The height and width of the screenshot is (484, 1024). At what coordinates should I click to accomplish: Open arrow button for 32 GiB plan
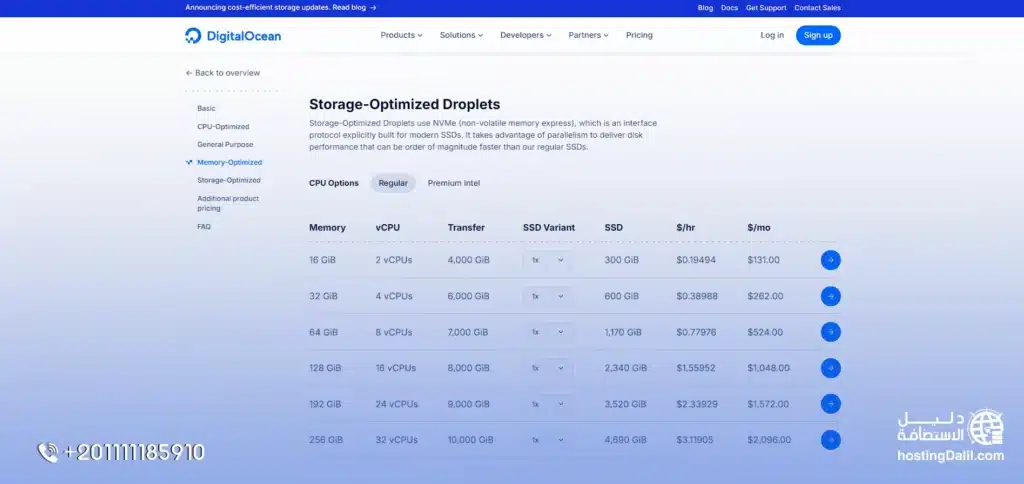[x=830, y=296]
